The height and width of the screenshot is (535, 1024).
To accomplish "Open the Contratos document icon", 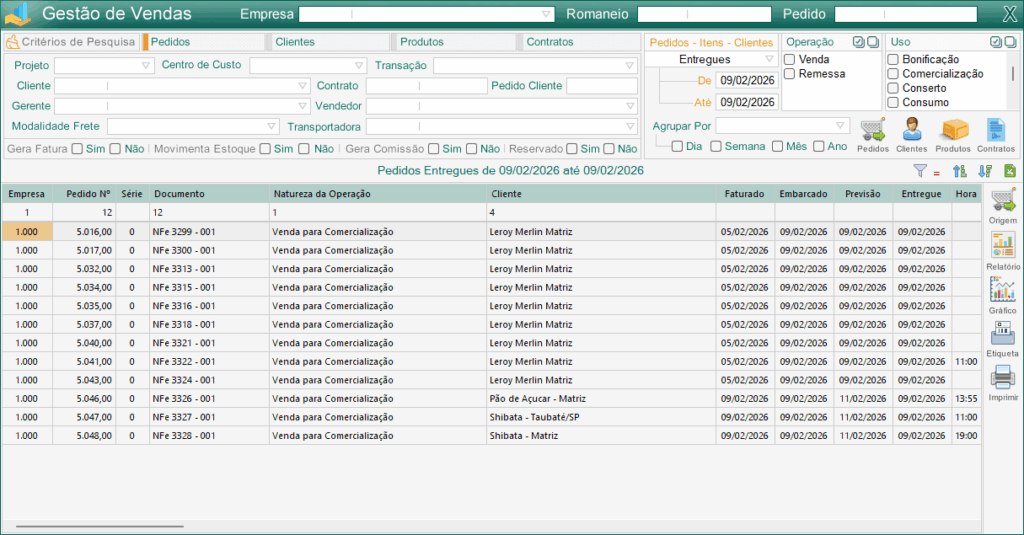I will coord(995,129).
